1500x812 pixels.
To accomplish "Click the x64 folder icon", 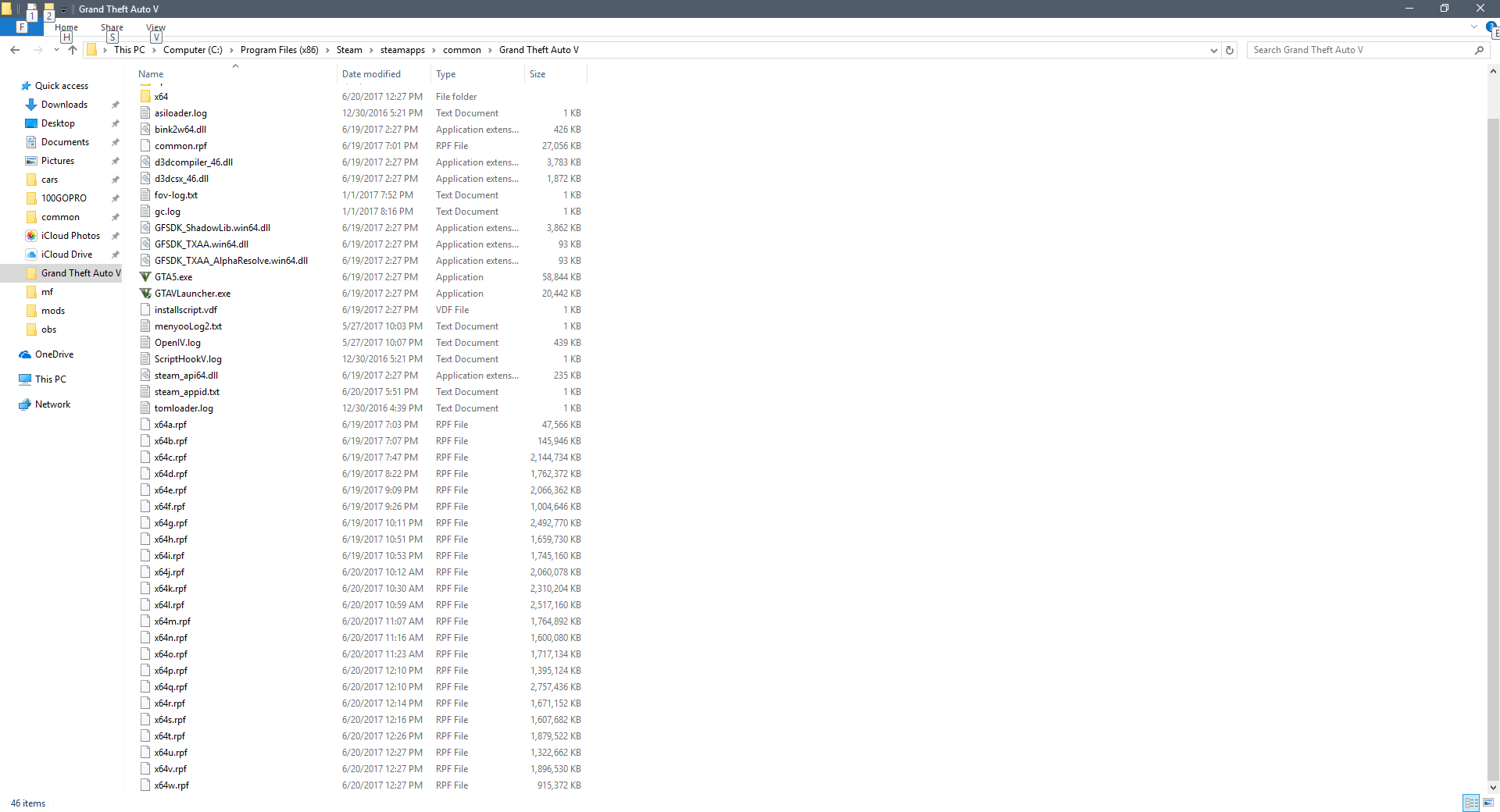I will click(x=145, y=97).
